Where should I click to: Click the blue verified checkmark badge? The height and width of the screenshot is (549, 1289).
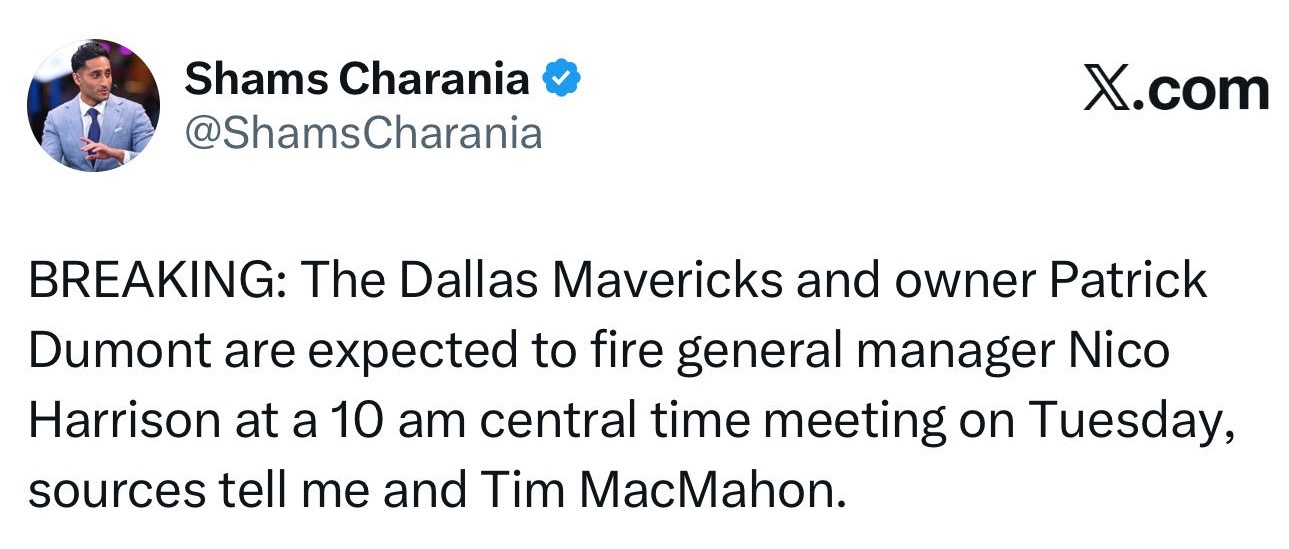click(x=561, y=79)
